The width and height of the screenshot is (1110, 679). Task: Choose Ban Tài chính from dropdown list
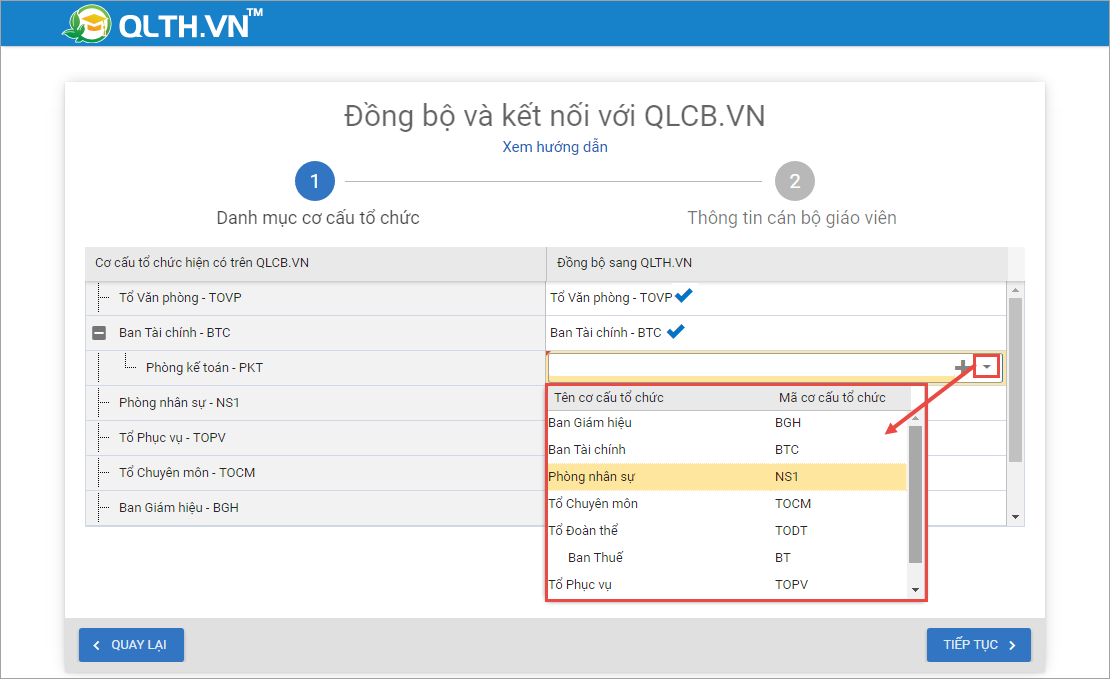point(727,450)
